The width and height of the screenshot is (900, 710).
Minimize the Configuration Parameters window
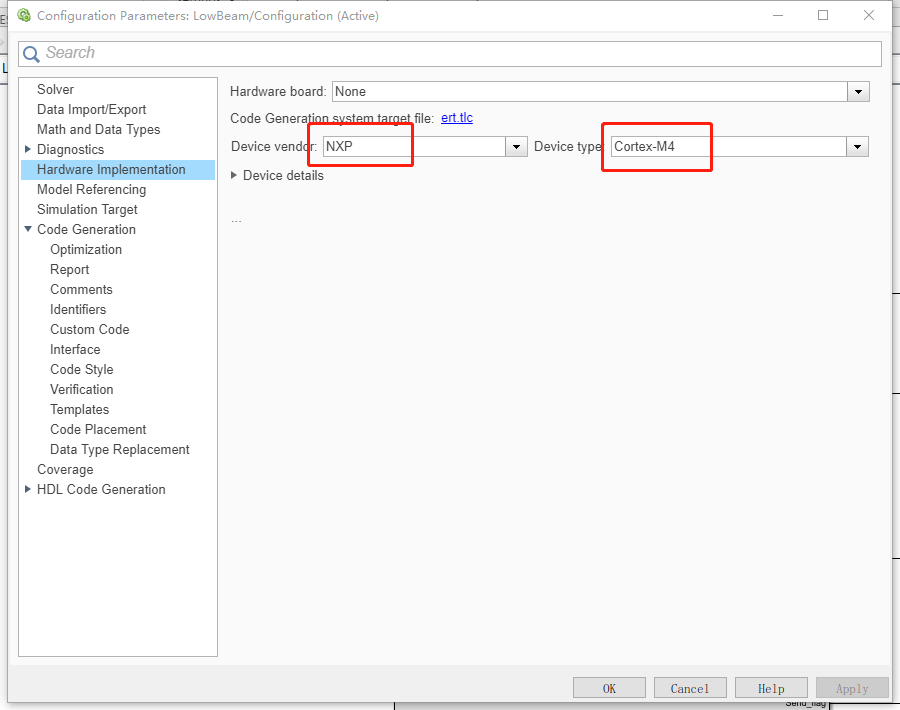(x=778, y=15)
